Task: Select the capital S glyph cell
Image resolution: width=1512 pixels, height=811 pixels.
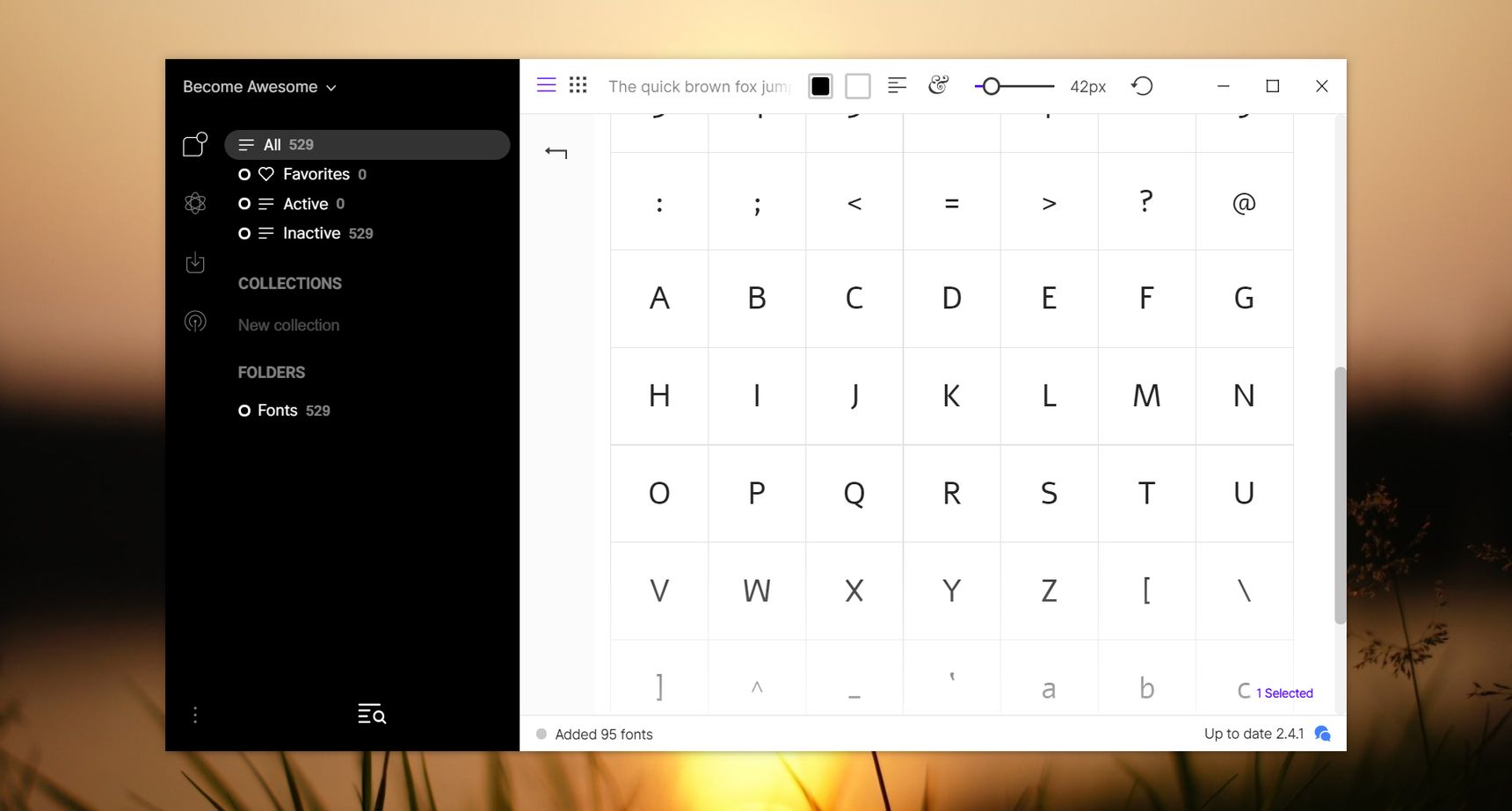Action: [1050, 494]
